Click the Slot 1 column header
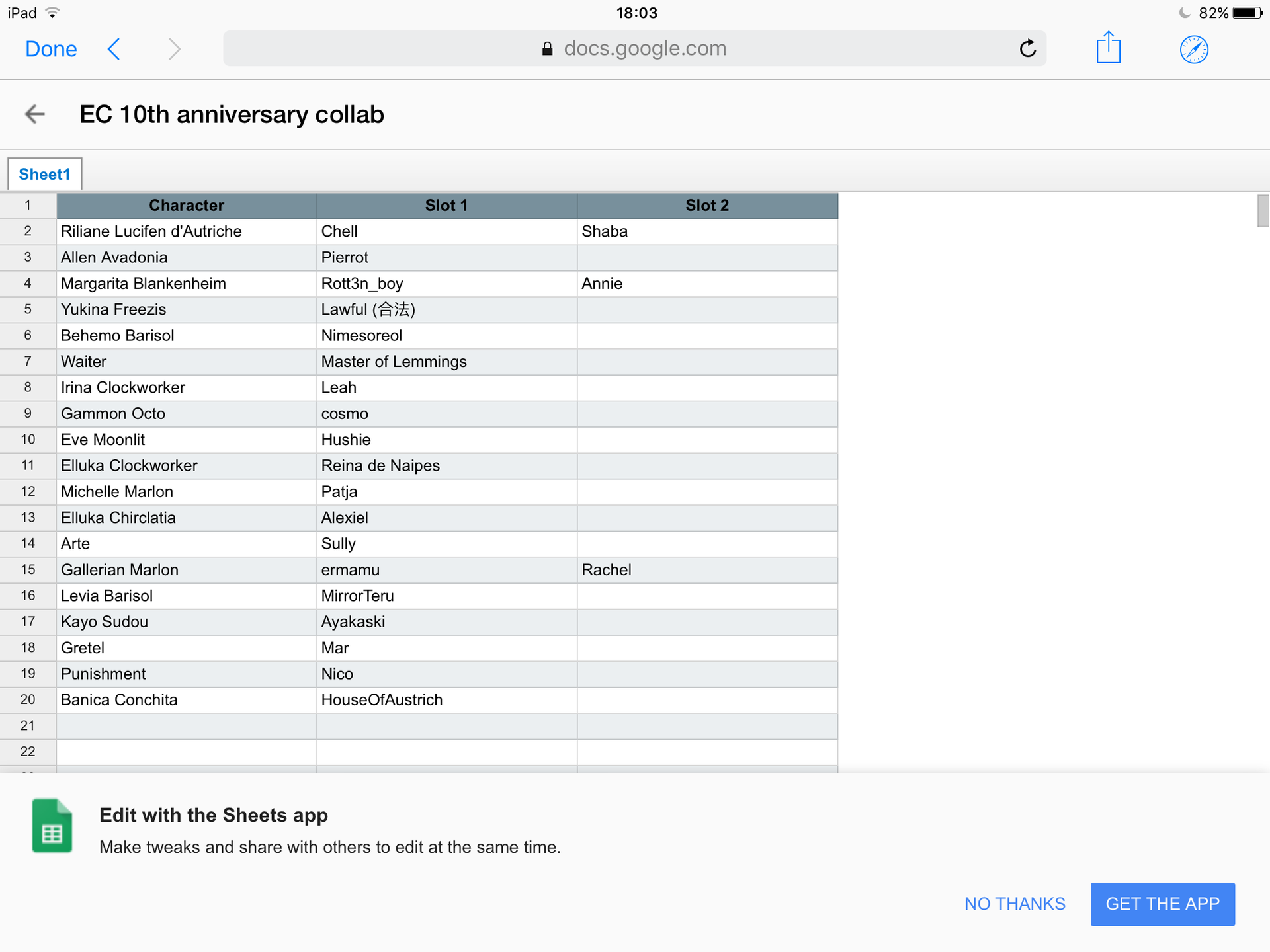 pyautogui.click(x=446, y=206)
